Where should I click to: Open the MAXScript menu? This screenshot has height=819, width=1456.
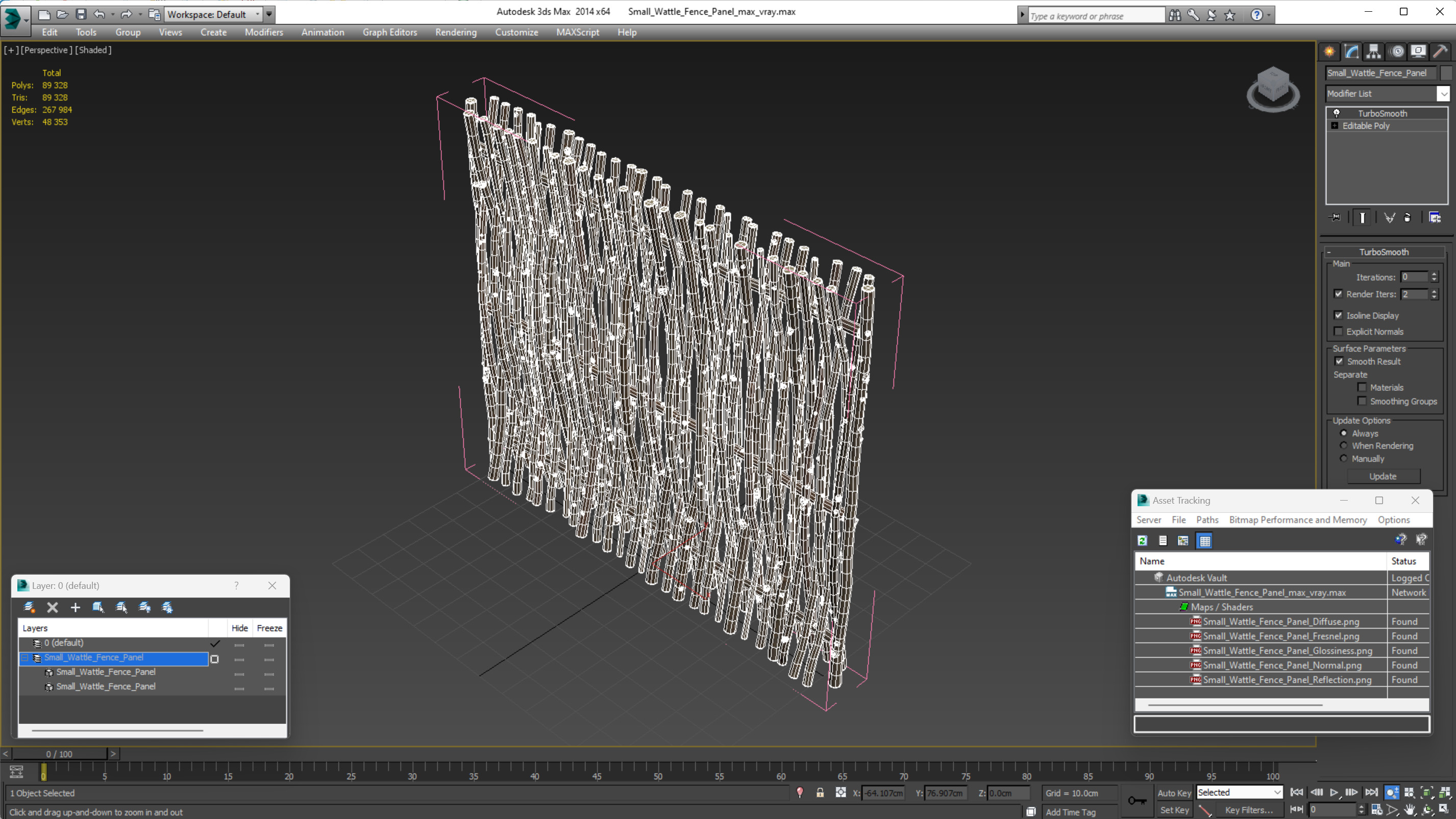(x=577, y=32)
